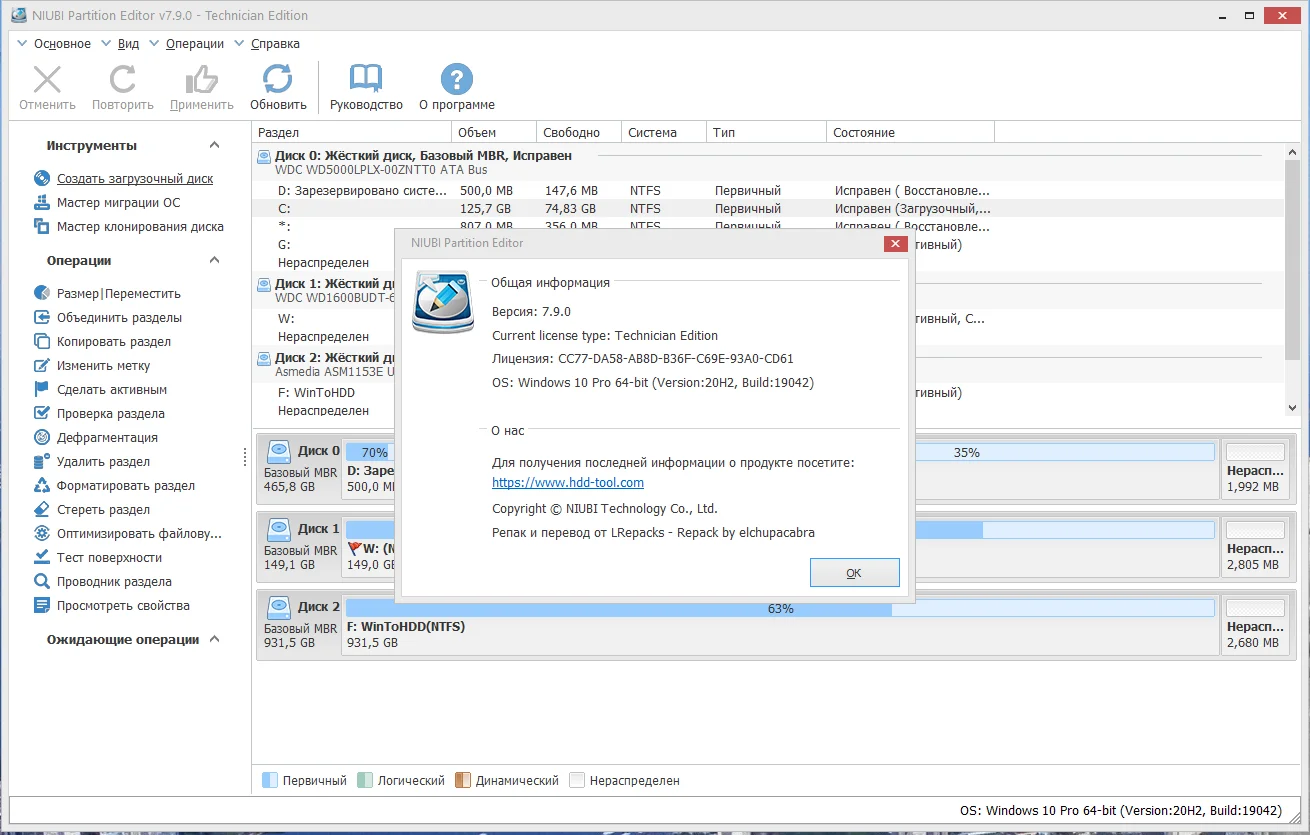Sort by the Система column header
This screenshot has width=1310, height=835.
coord(664,133)
